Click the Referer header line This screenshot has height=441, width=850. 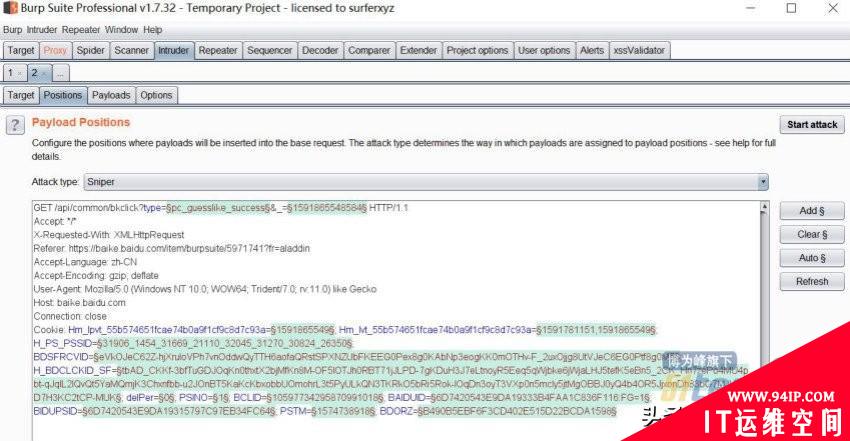172,249
